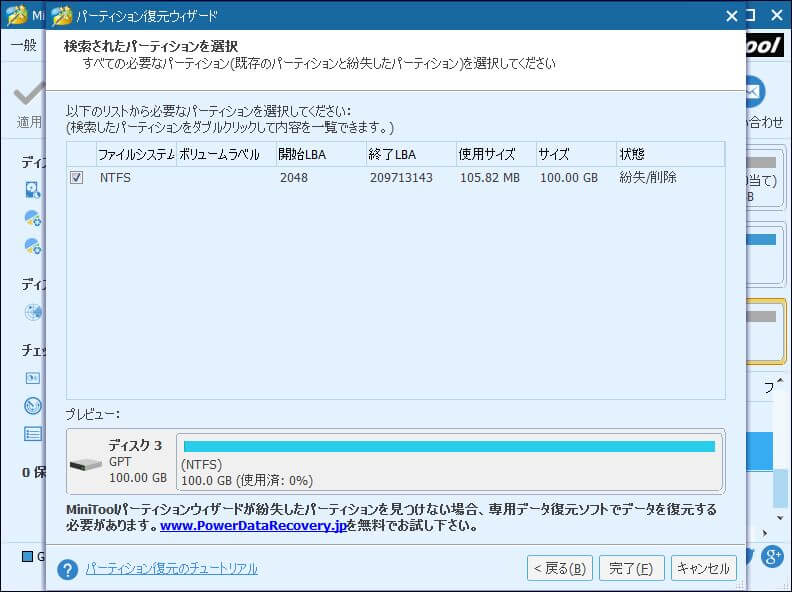Sort by 使用サイズ column header
The image size is (792, 592).
pos(496,154)
